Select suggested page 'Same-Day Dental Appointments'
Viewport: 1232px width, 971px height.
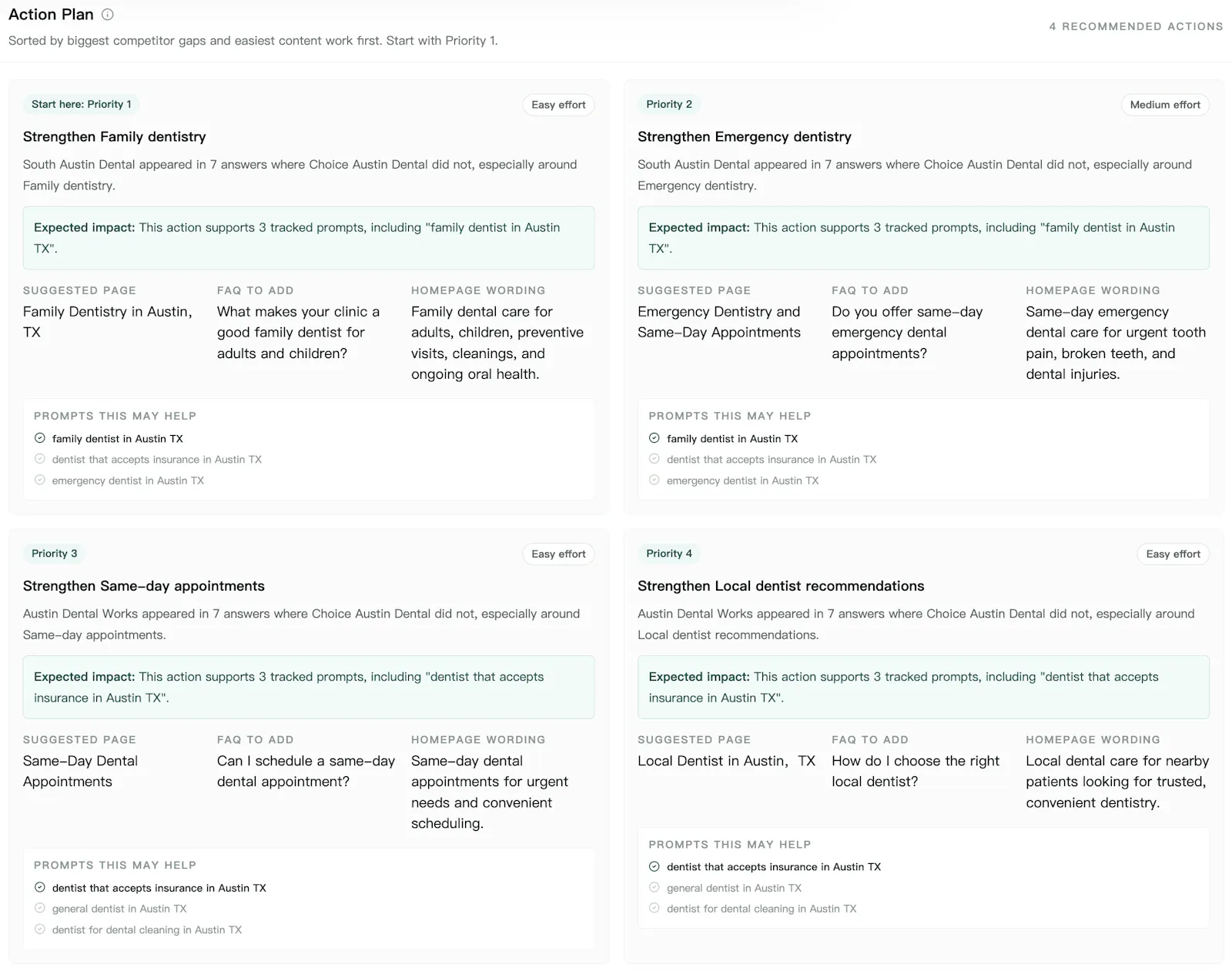pyautogui.click(x=80, y=771)
